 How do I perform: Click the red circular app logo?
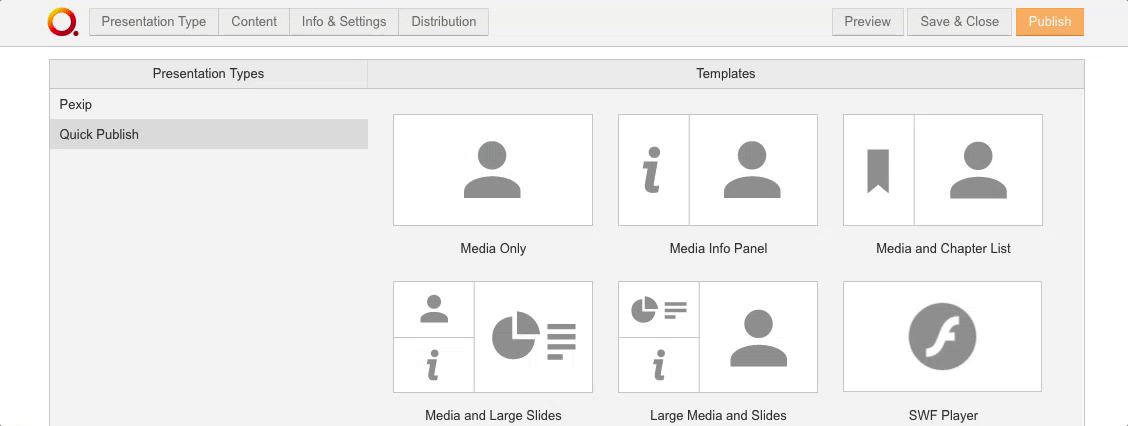(62, 22)
